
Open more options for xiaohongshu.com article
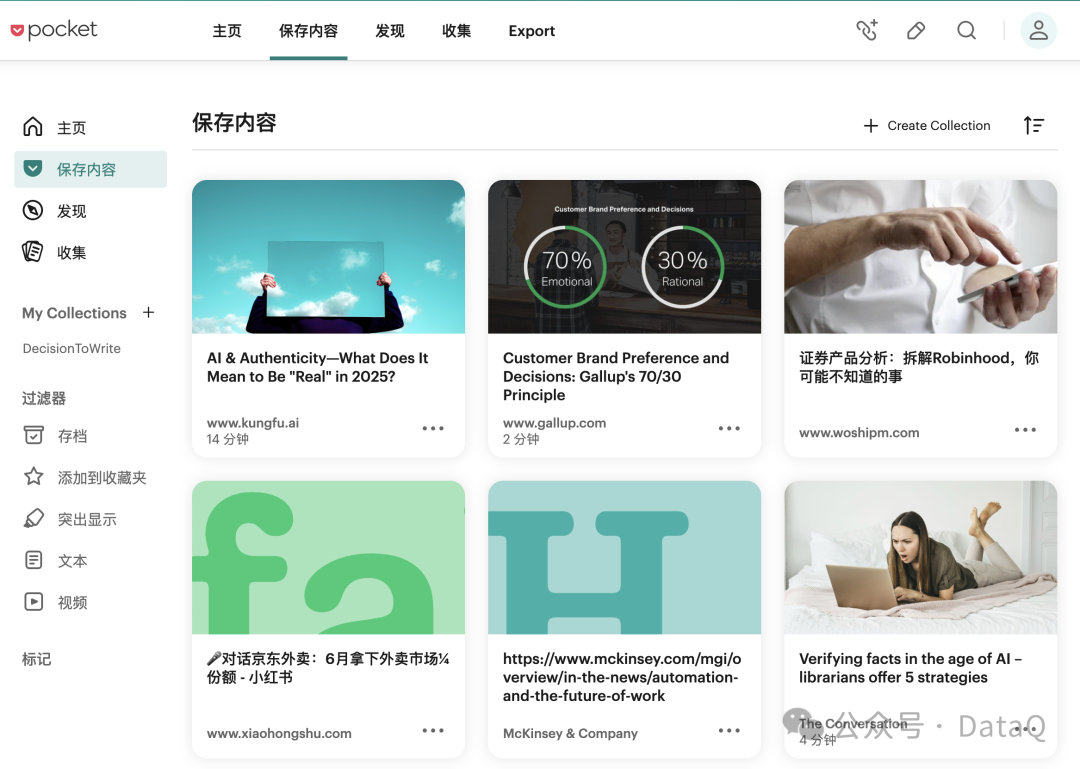433,730
